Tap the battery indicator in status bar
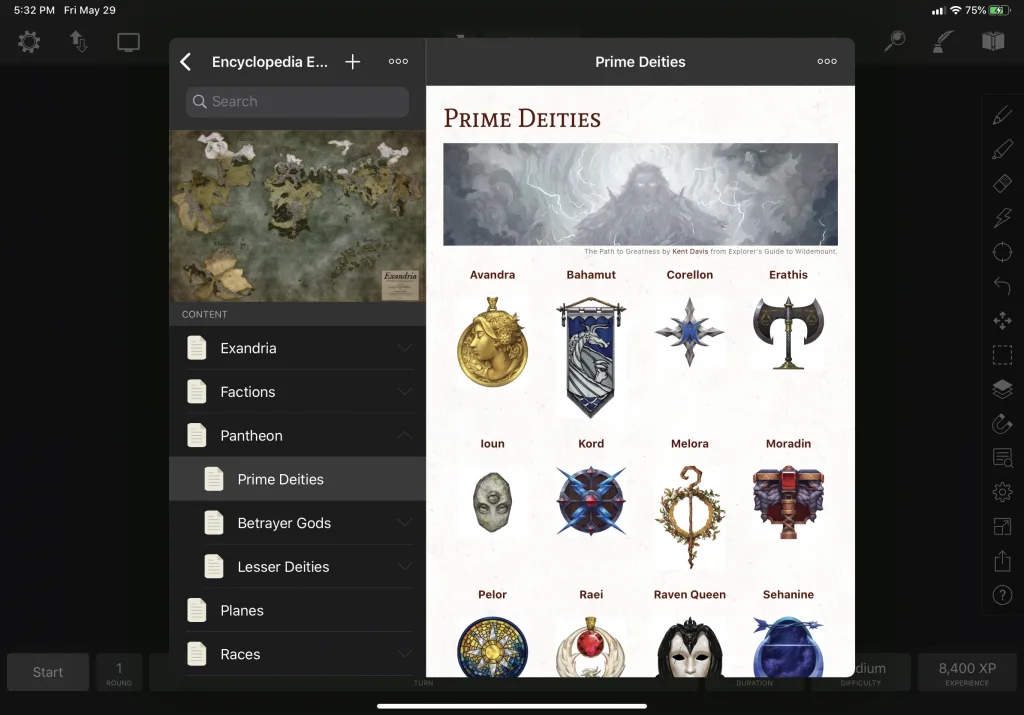1024x715 pixels. coord(999,10)
